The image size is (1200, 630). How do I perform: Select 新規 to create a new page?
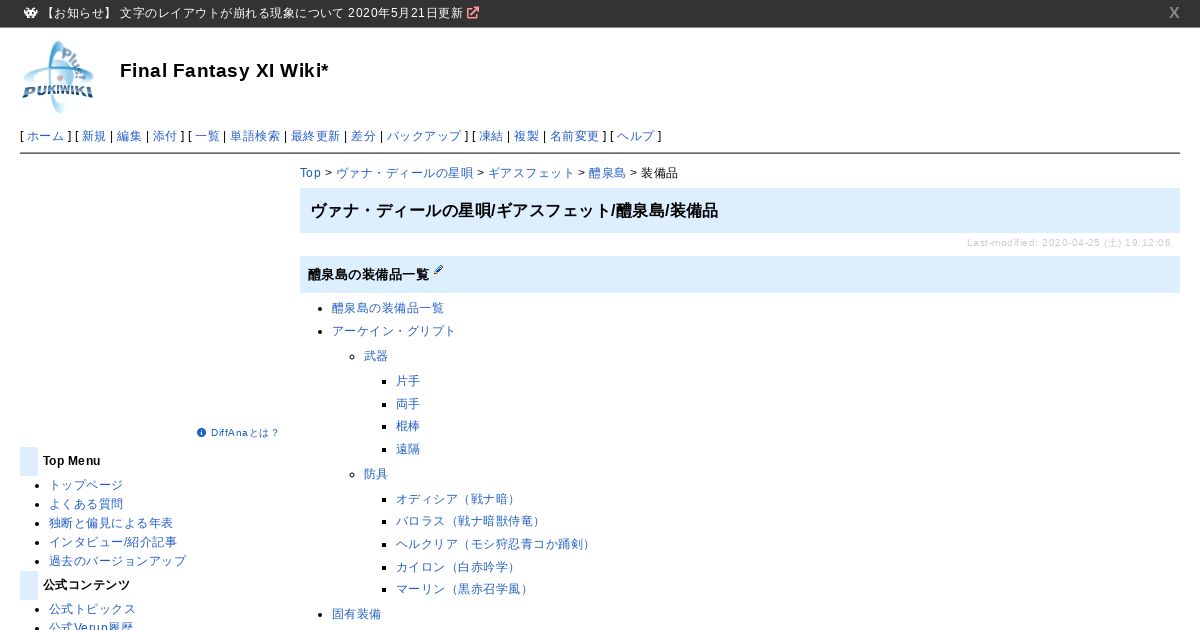coord(94,136)
